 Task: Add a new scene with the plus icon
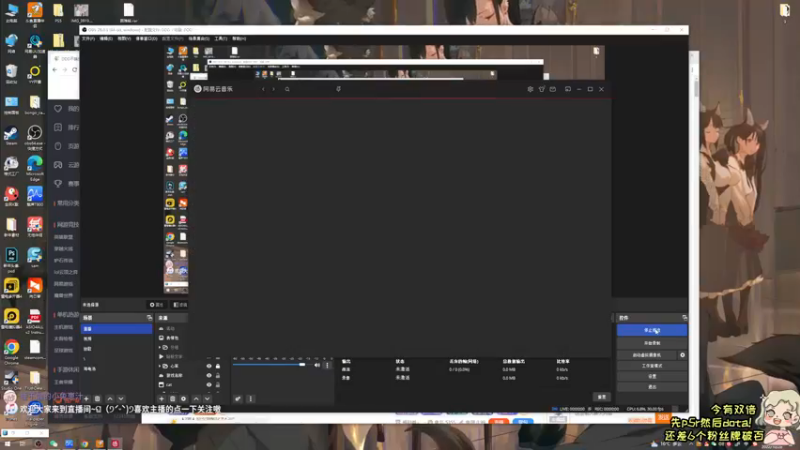[x=86, y=398]
